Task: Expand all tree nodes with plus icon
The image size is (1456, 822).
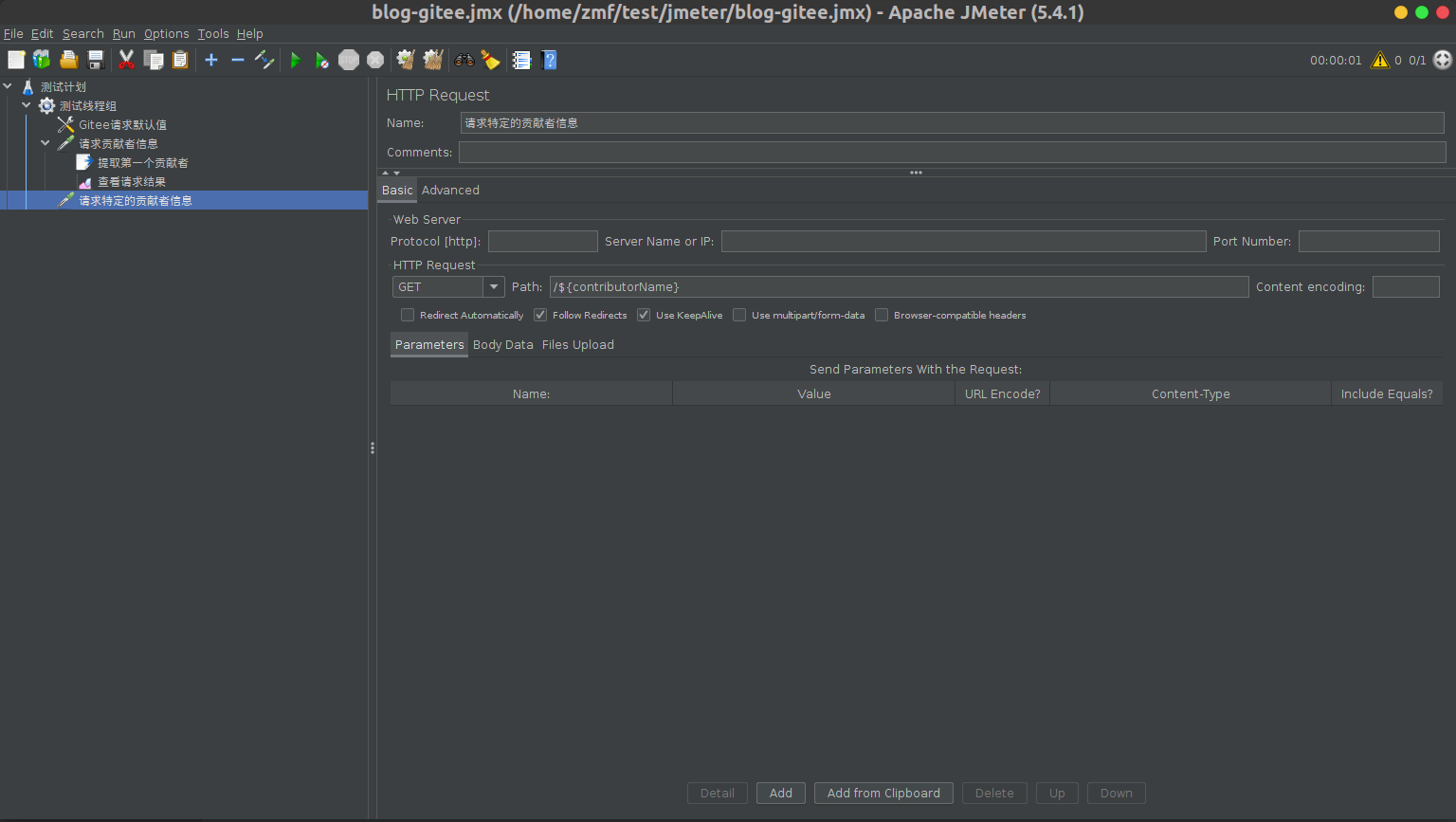Action: (x=211, y=60)
